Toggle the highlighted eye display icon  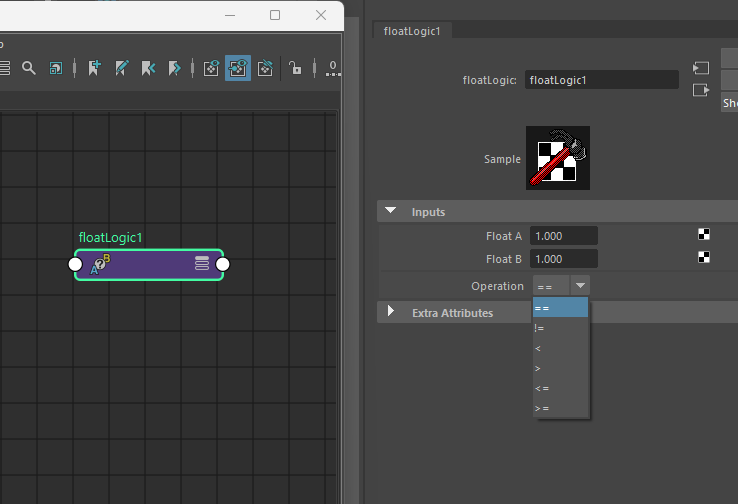coord(238,68)
